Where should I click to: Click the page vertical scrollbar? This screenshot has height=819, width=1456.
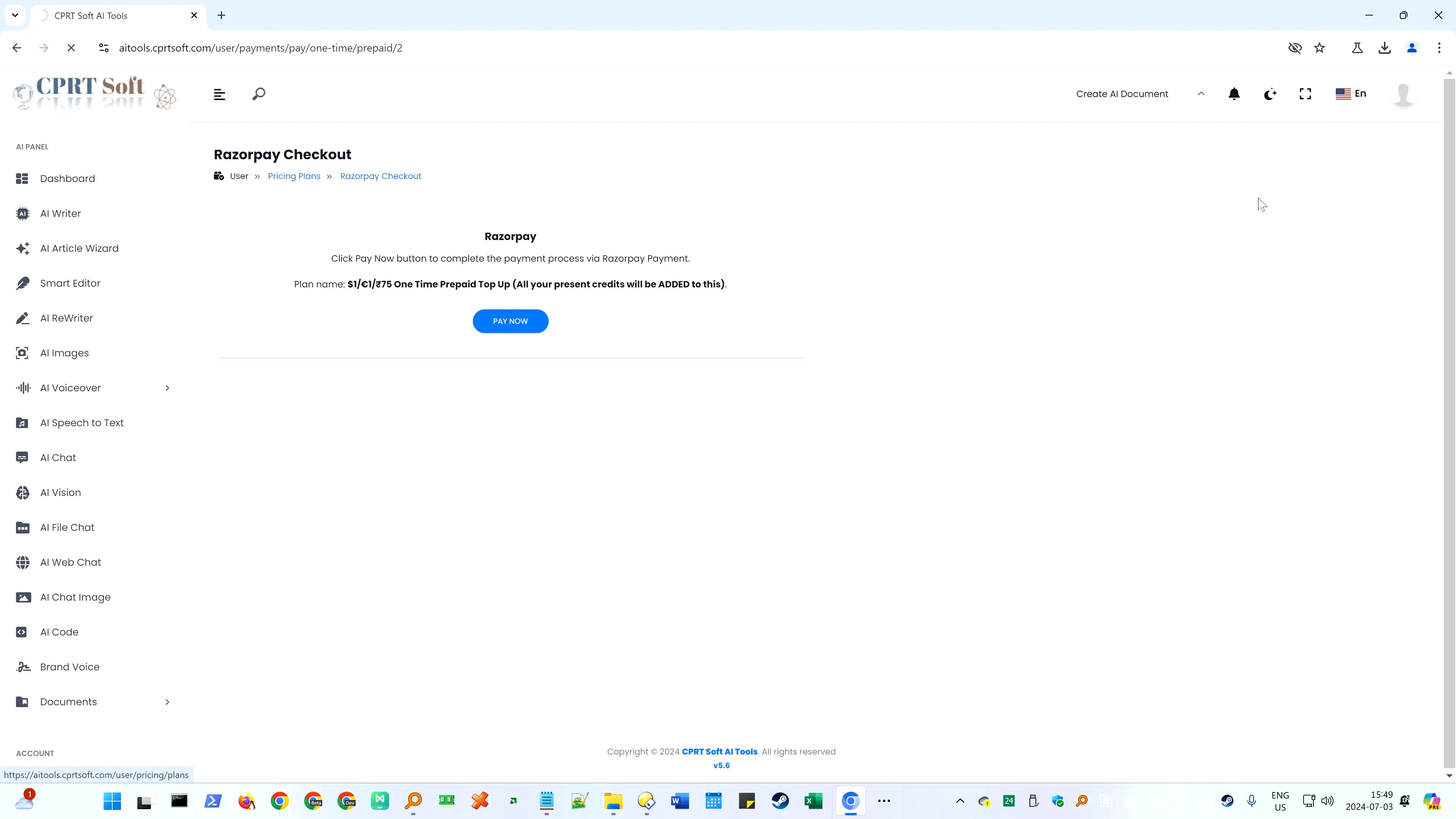[x=1449, y=424]
